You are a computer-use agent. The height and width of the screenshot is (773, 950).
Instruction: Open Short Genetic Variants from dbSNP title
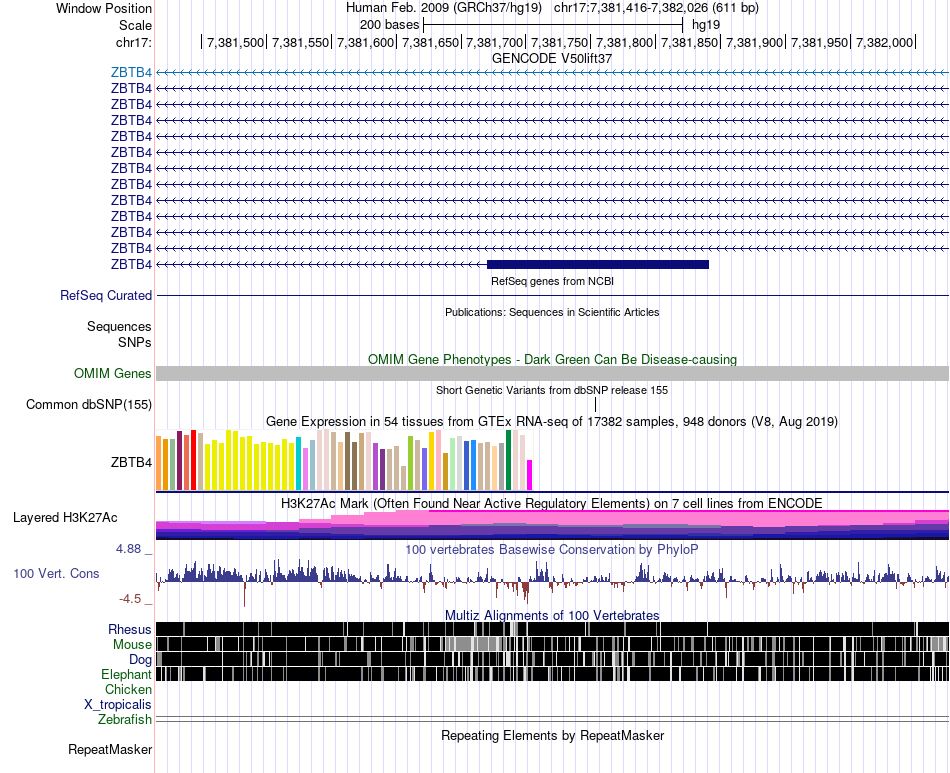click(x=552, y=390)
